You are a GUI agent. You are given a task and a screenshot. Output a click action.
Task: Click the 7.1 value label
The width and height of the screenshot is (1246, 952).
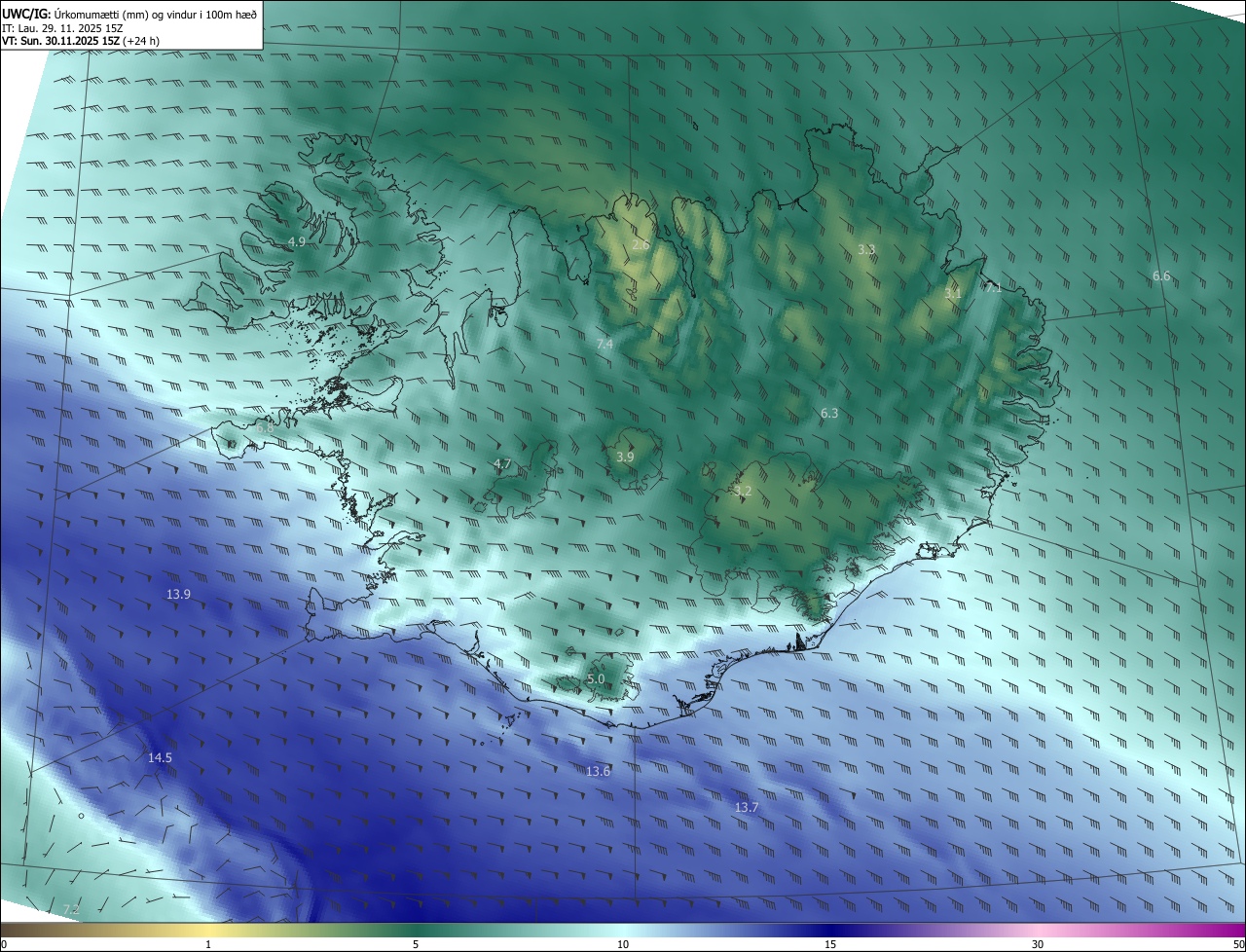(993, 287)
